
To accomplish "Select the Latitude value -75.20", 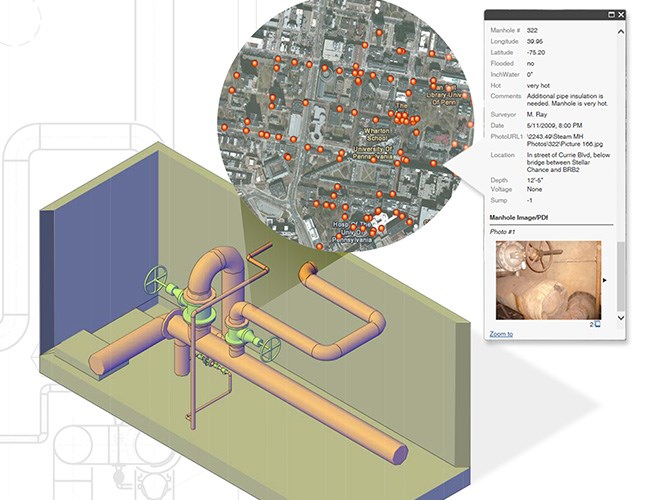I will pos(536,53).
